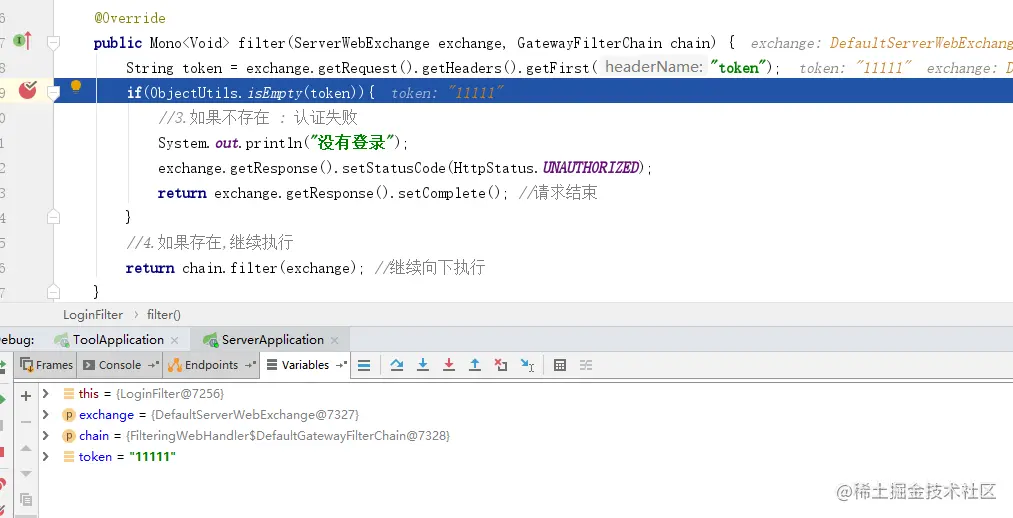Expand the 'this' variable node
The image size is (1013, 518).
[46, 393]
